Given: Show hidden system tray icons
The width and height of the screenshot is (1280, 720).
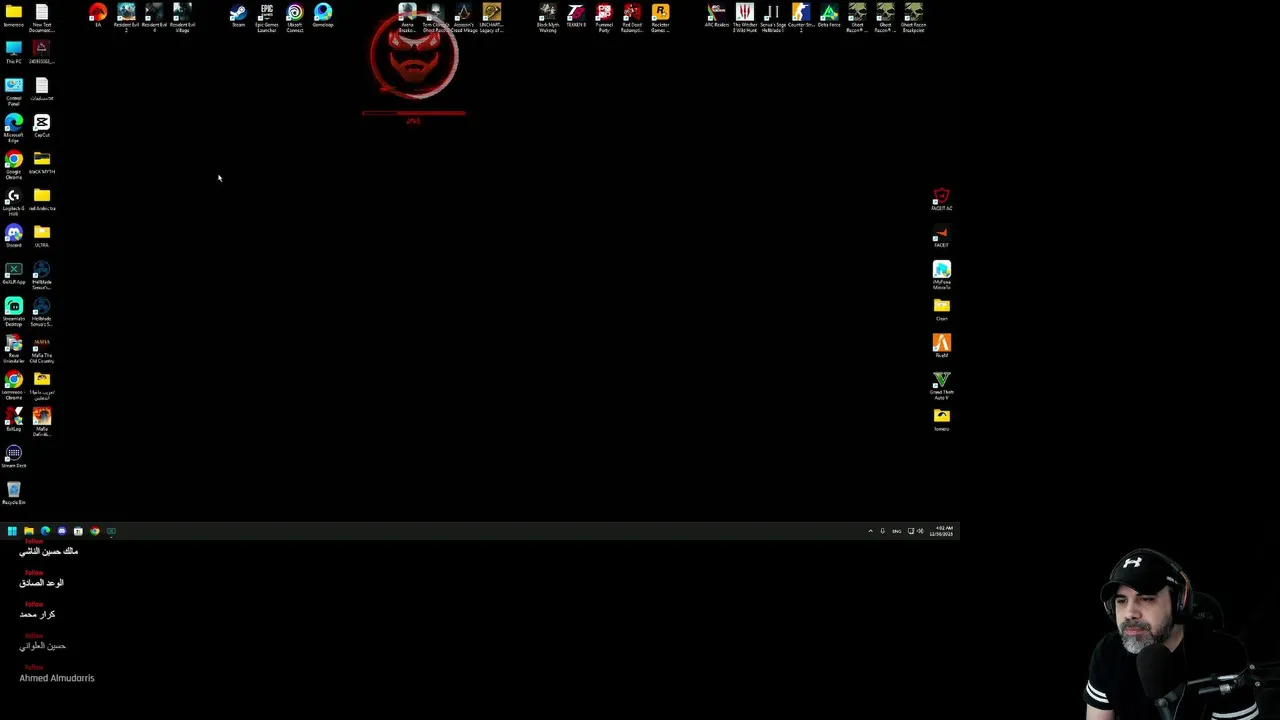Looking at the screenshot, I should coord(870,531).
